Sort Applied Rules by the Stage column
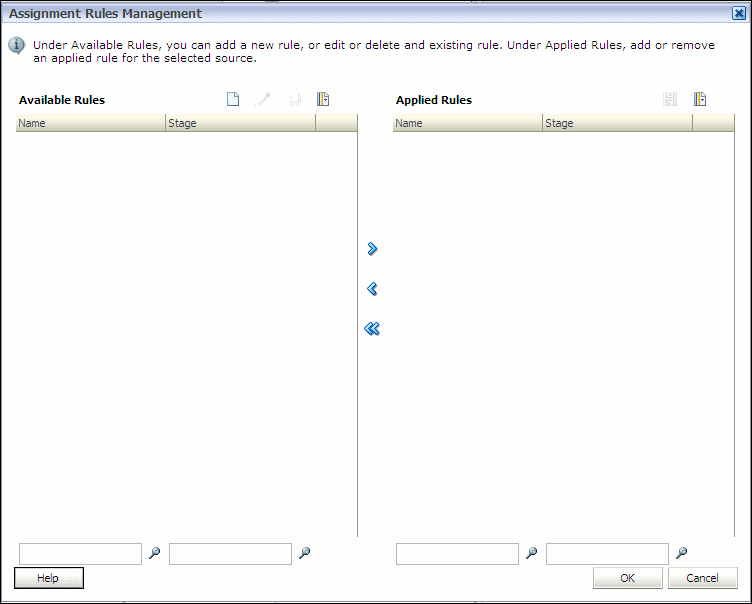Viewport: 752px width, 604px height. [618, 123]
